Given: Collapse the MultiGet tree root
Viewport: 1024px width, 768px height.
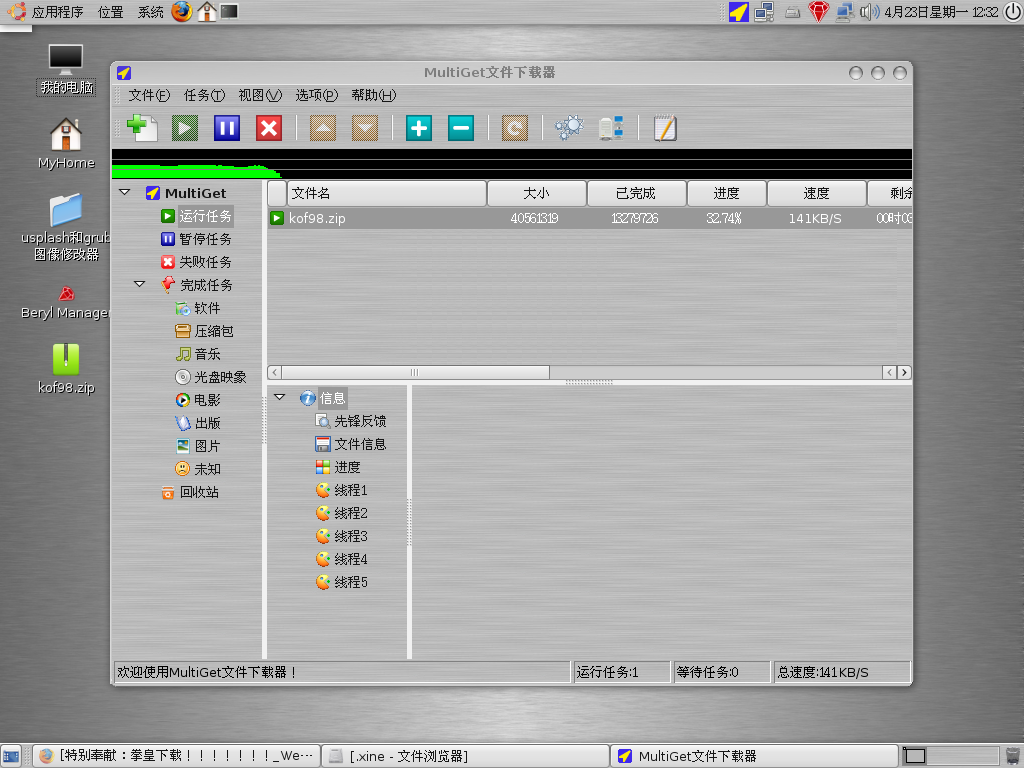Looking at the screenshot, I should coord(125,193).
